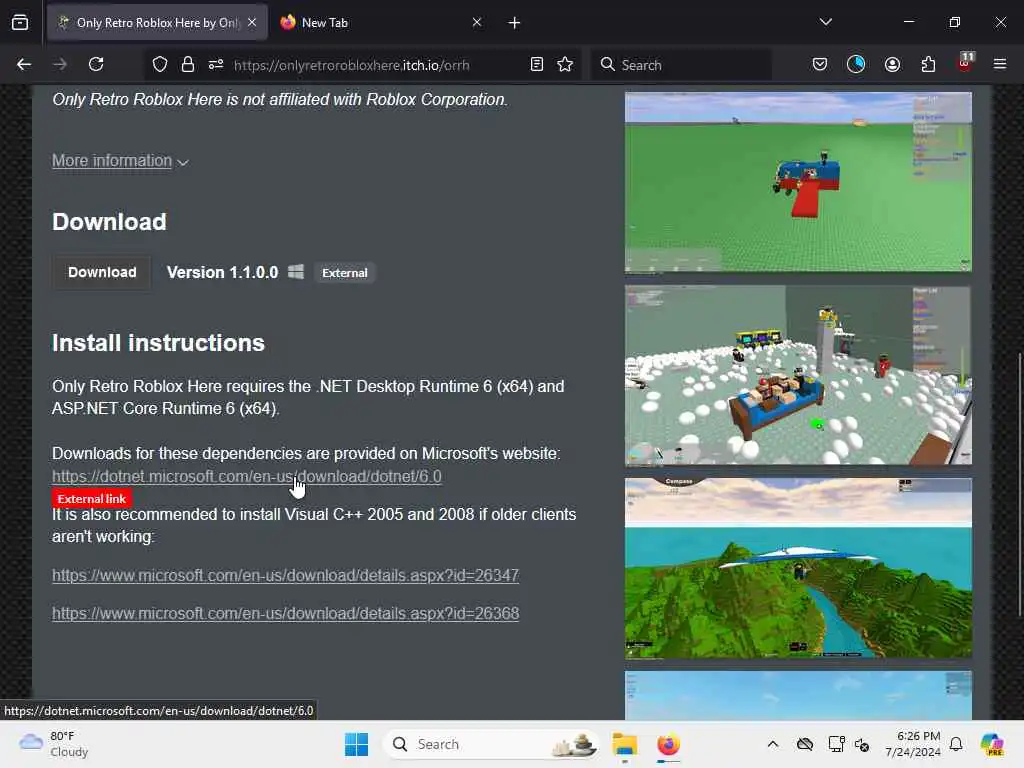Click the network display tray icon
The height and width of the screenshot is (768, 1024).
(836, 744)
